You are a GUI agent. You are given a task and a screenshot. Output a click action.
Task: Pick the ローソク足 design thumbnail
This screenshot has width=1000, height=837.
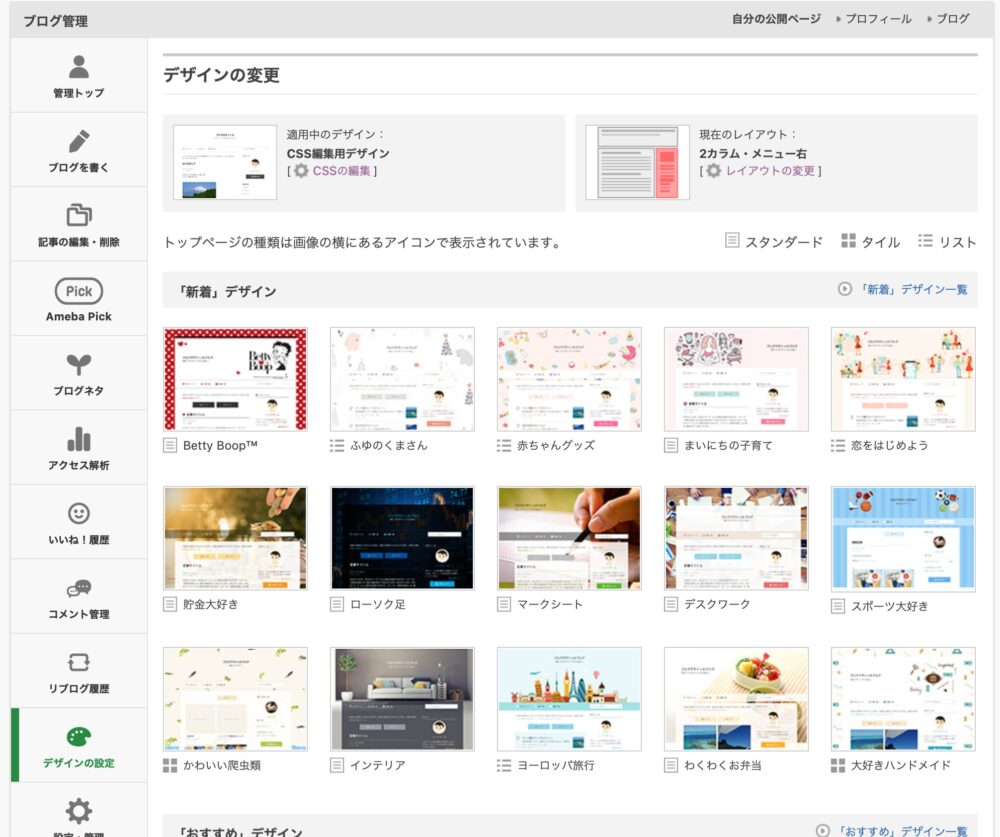coord(402,538)
